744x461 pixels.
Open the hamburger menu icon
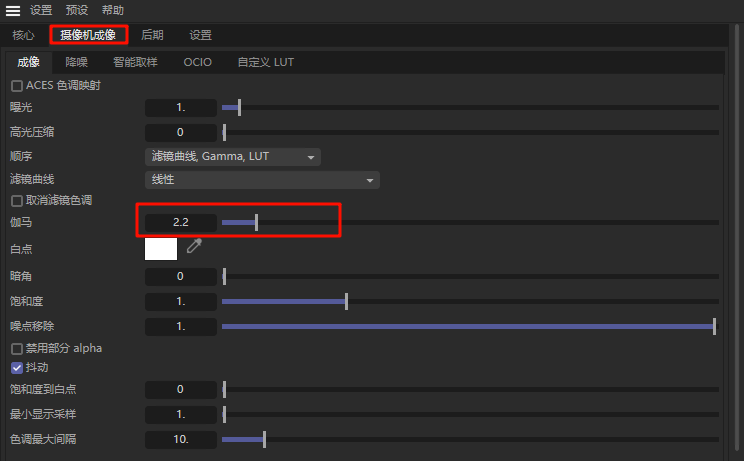(x=13, y=10)
